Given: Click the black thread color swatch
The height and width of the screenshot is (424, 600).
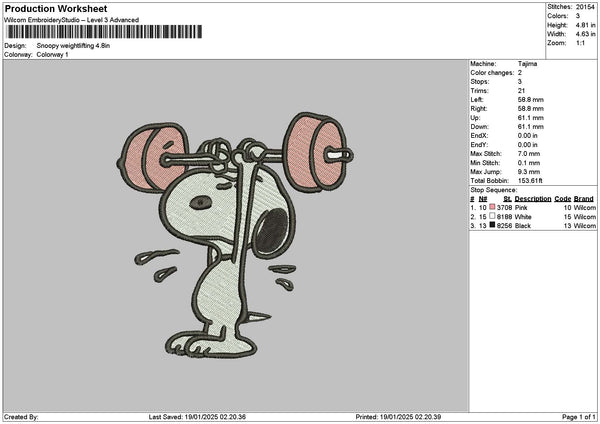Looking at the screenshot, I should click(492, 226).
